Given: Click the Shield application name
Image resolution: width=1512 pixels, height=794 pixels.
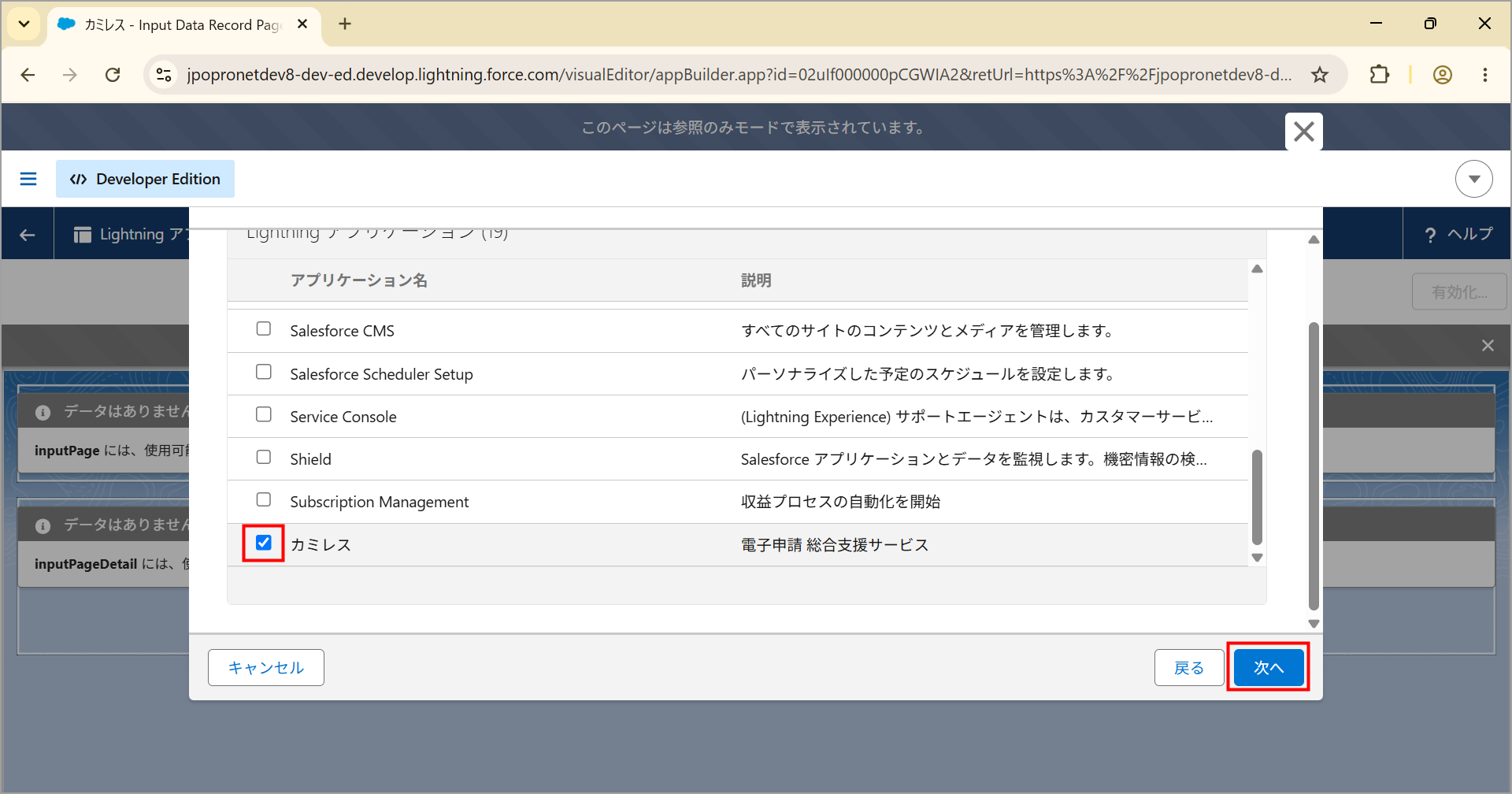Looking at the screenshot, I should click(x=310, y=459).
